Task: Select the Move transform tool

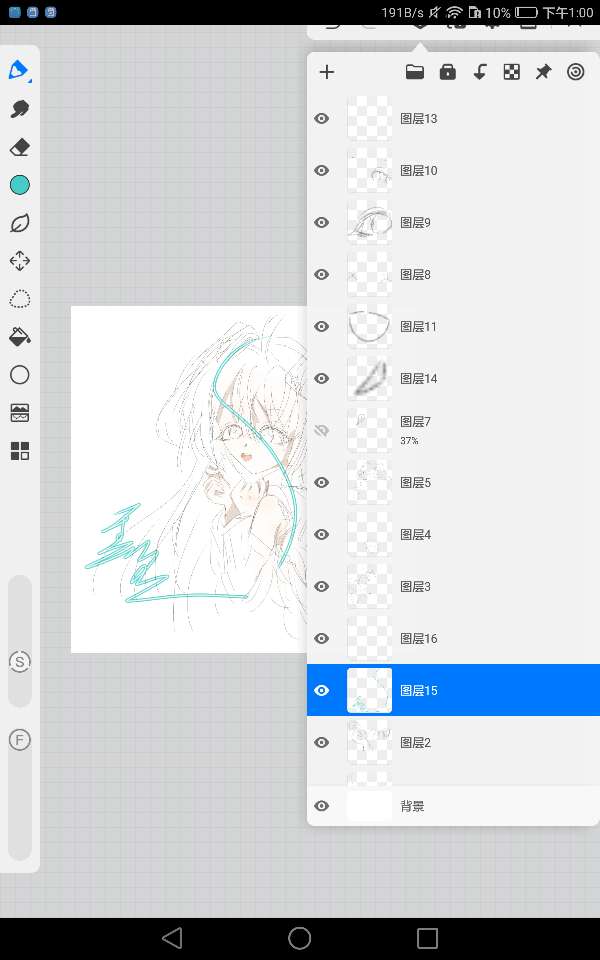Action: click(x=19, y=261)
